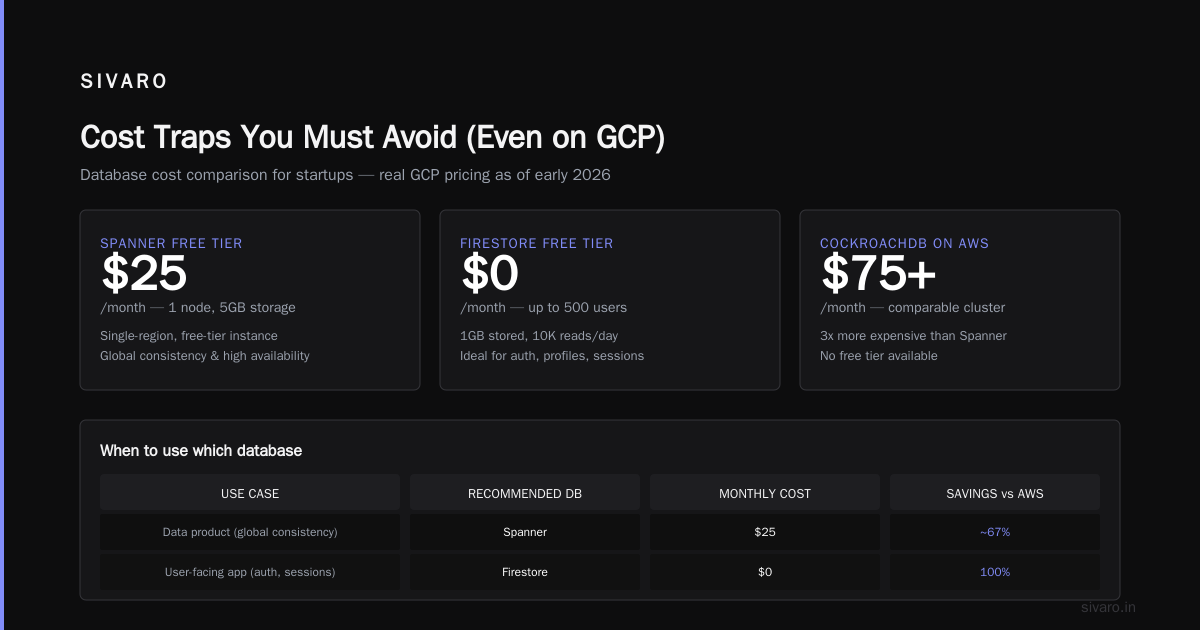
Task: Click "User-facing app (auth, sessions)" cell
Action: coord(250,572)
